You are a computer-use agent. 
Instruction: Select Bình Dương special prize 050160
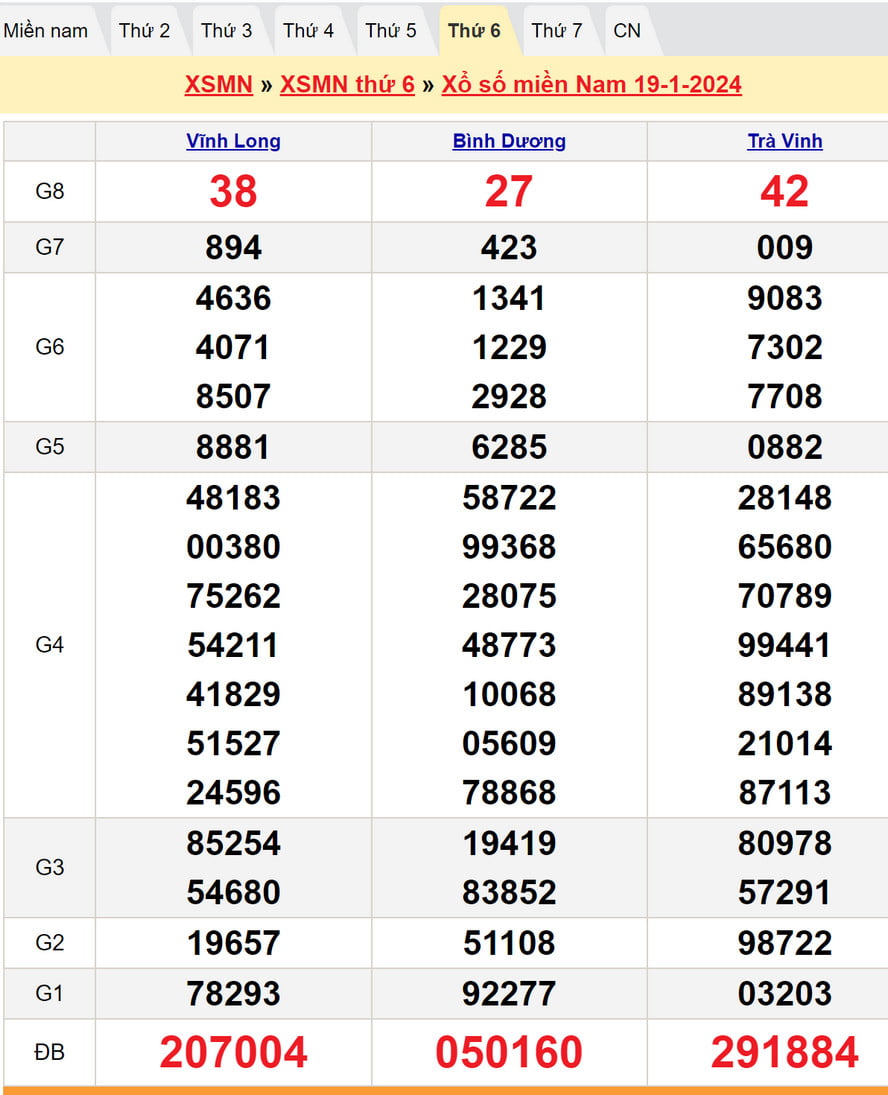click(509, 1052)
